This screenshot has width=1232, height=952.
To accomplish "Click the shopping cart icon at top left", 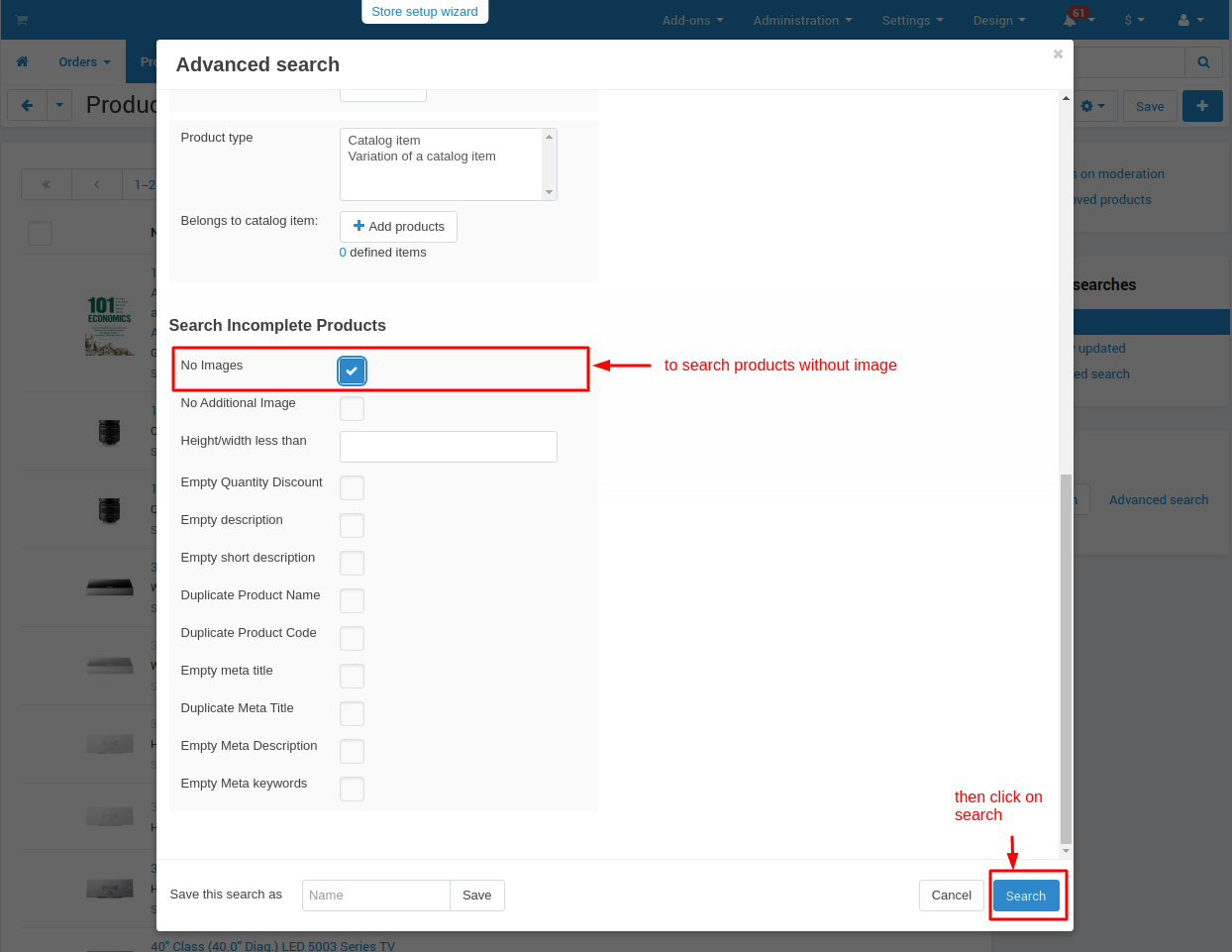I will [x=22, y=20].
